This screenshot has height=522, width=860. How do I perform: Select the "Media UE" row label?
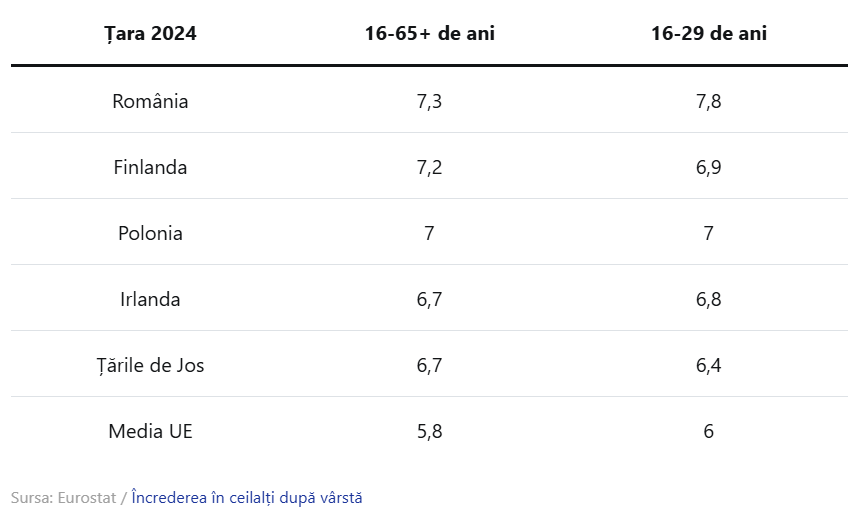[x=150, y=431]
